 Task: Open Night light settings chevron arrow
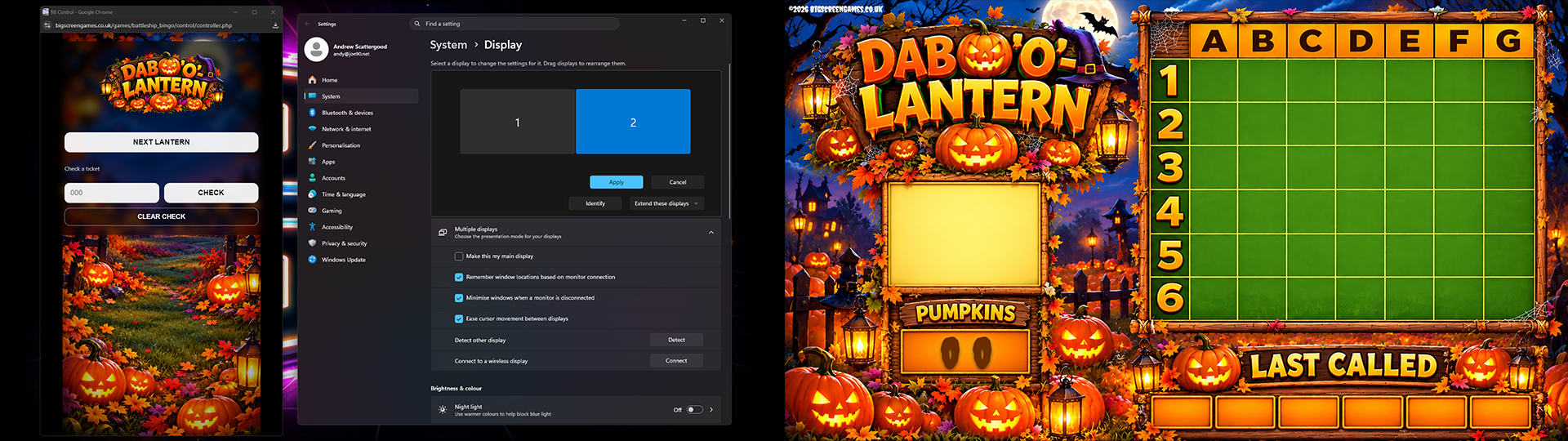pyautogui.click(x=711, y=410)
